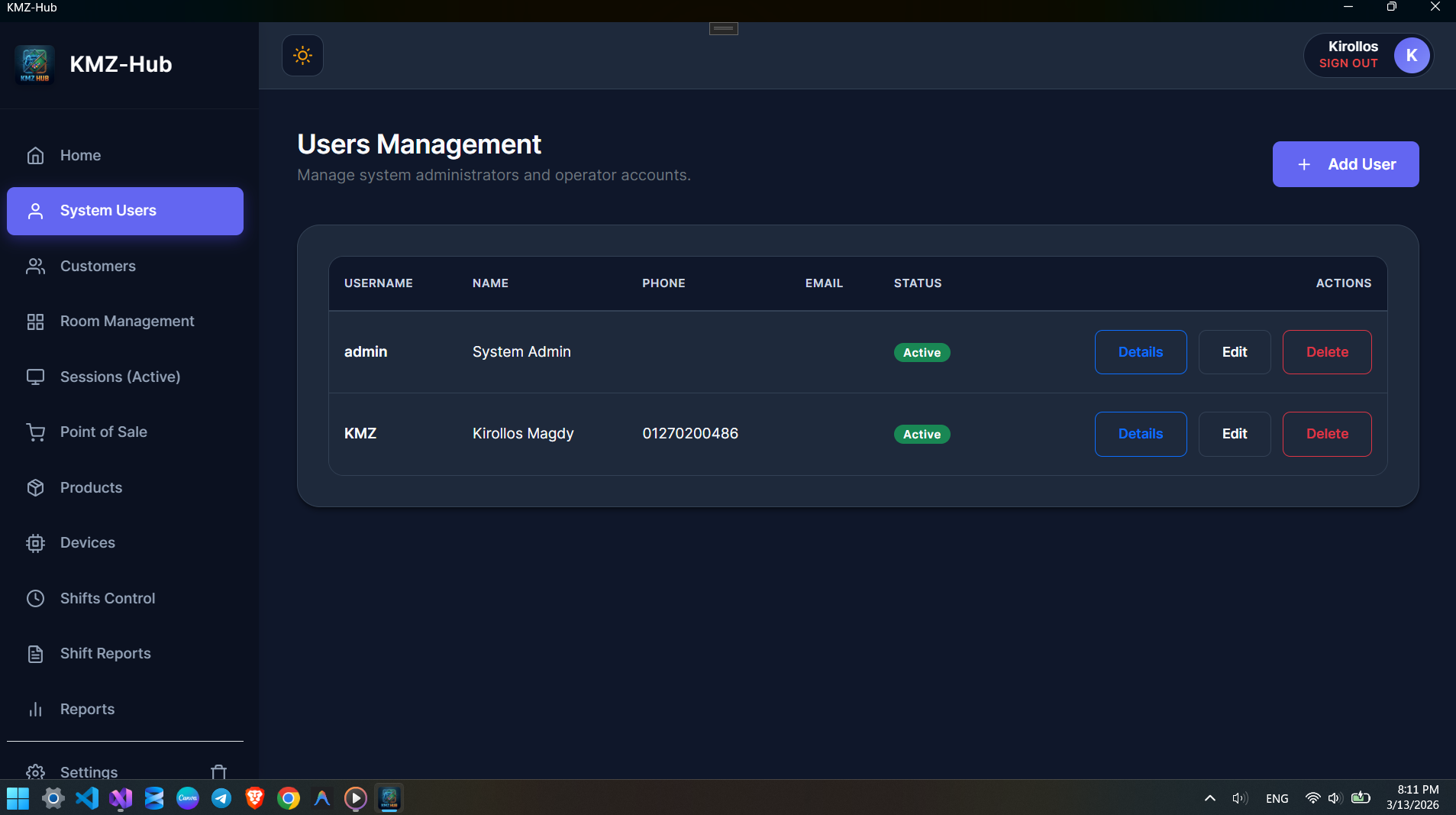Click the Room Management grid icon
The width and height of the screenshot is (1456, 815).
(x=36, y=322)
